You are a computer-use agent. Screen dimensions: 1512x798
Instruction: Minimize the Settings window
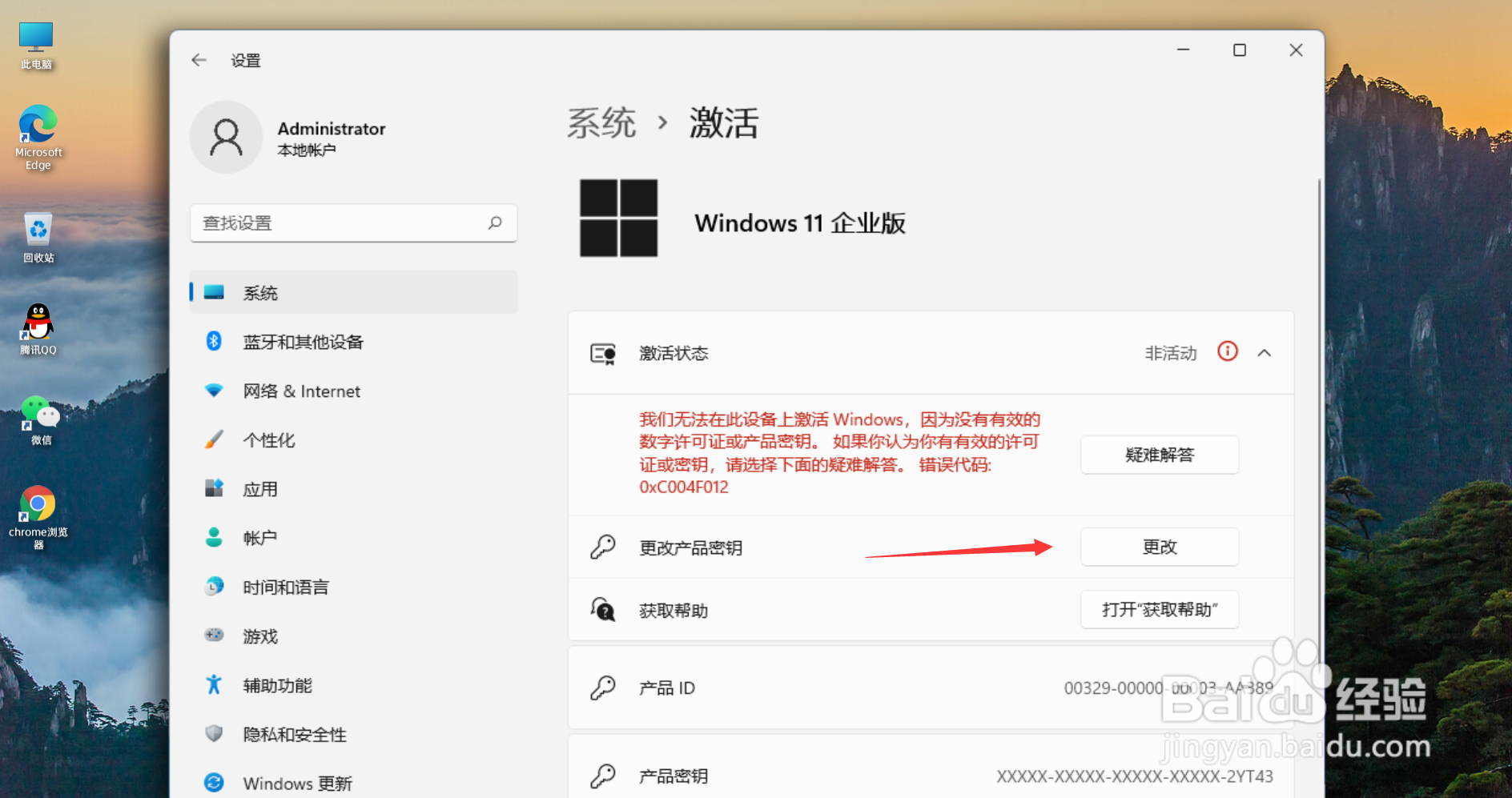[1183, 50]
